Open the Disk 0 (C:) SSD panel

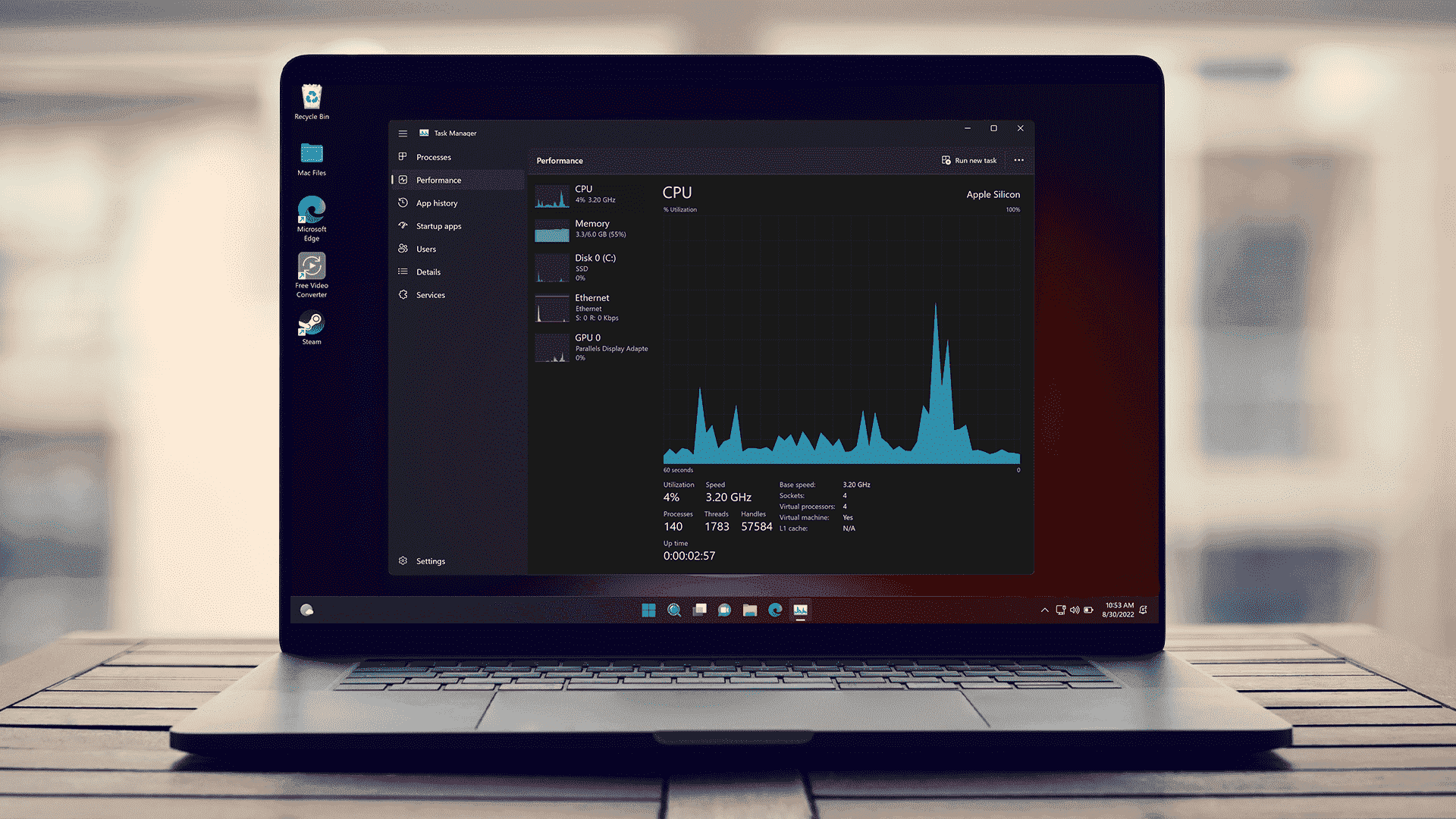click(x=592, y=267)
